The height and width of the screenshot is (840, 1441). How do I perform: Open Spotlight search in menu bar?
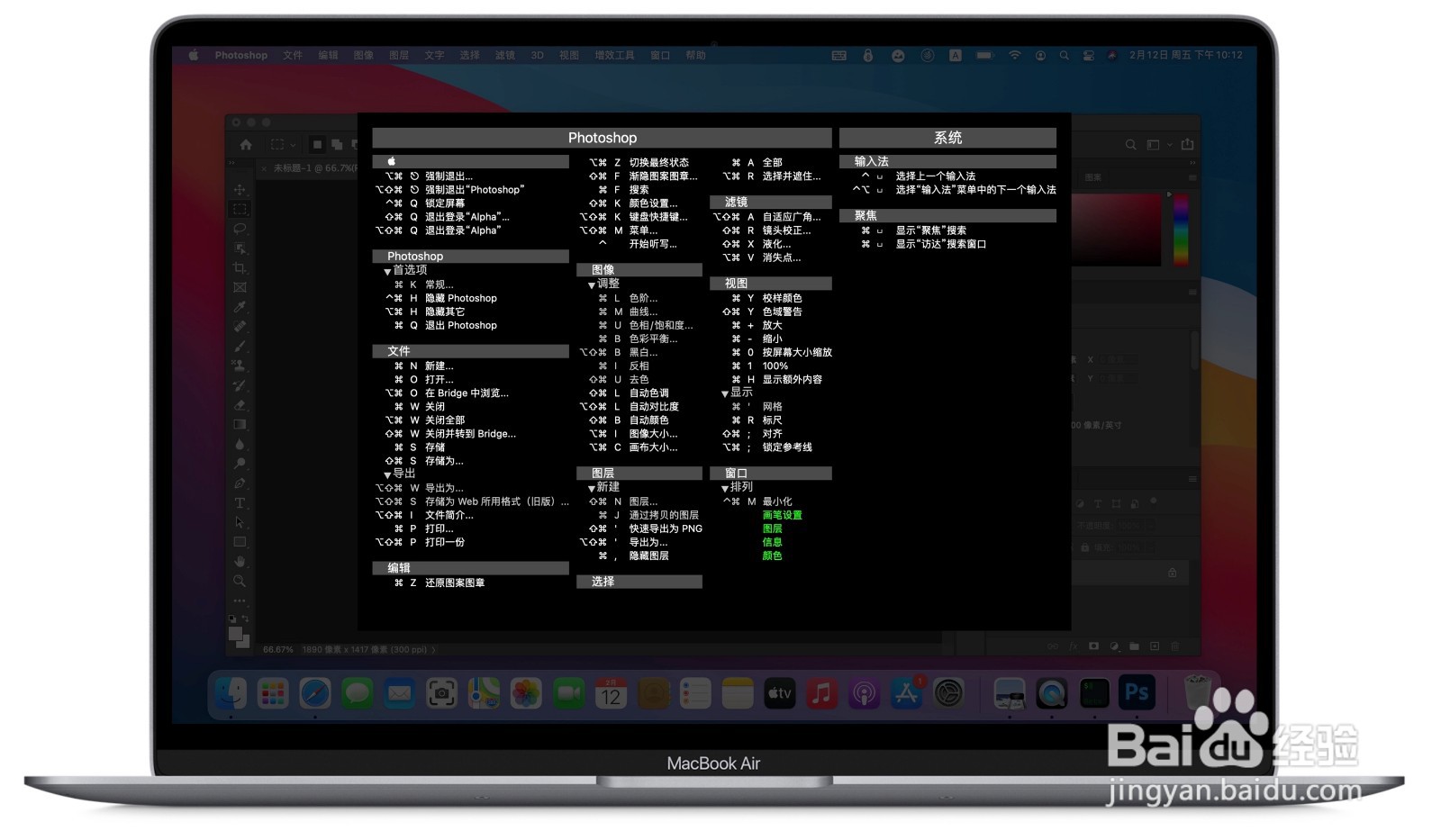(1064, 55)
